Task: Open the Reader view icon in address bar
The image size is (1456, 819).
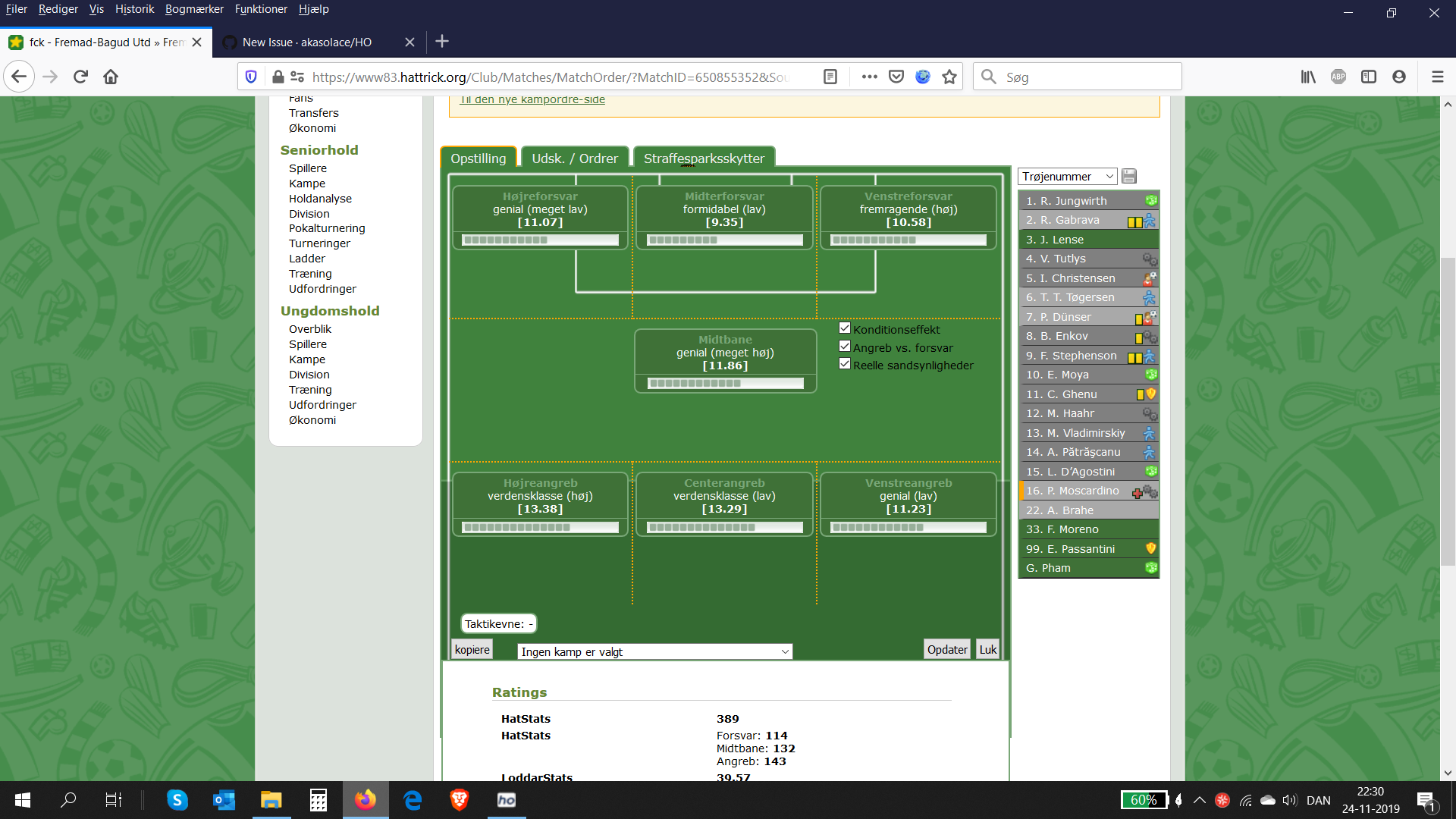Action: (x=830, y=77)
